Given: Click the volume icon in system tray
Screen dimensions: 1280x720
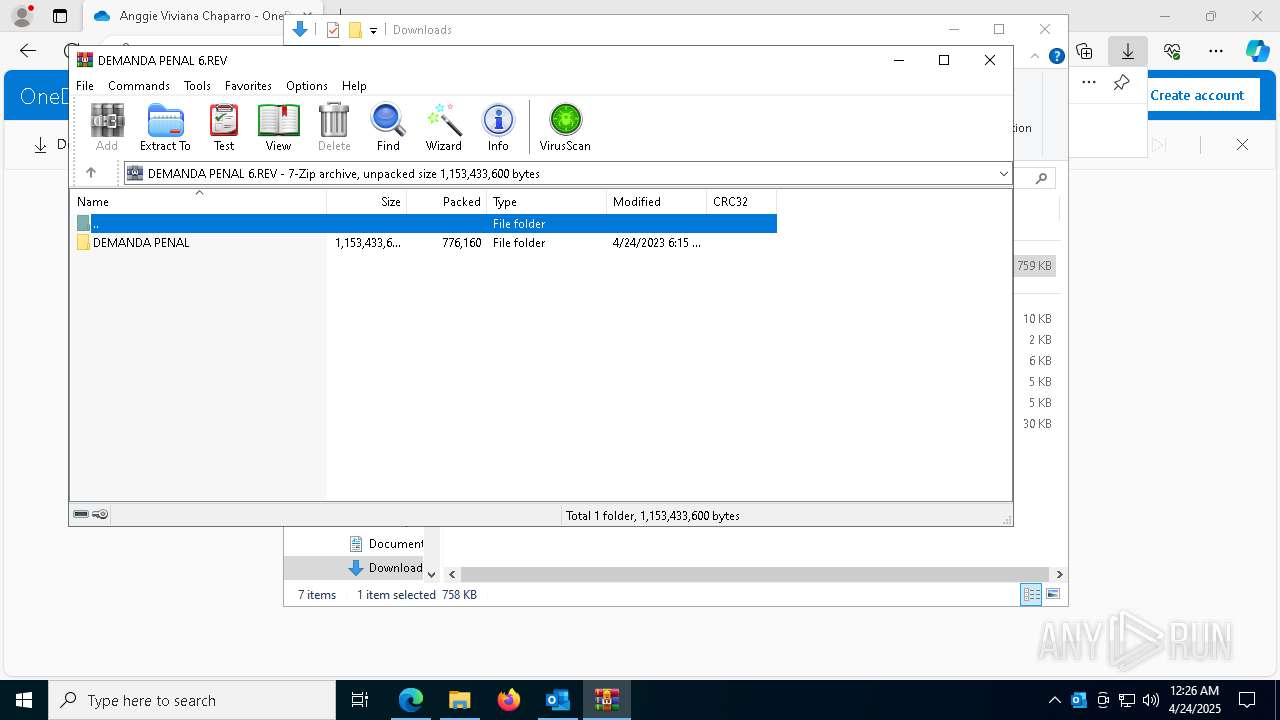Looking at the screenshot, I should [1151, 700].
